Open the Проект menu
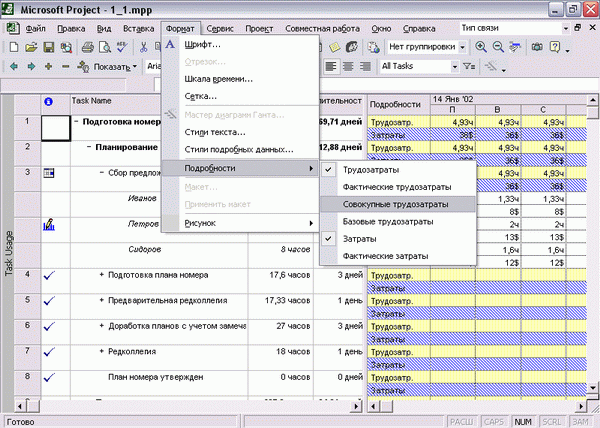Viewport: 600px width, 428px height. 259,28
